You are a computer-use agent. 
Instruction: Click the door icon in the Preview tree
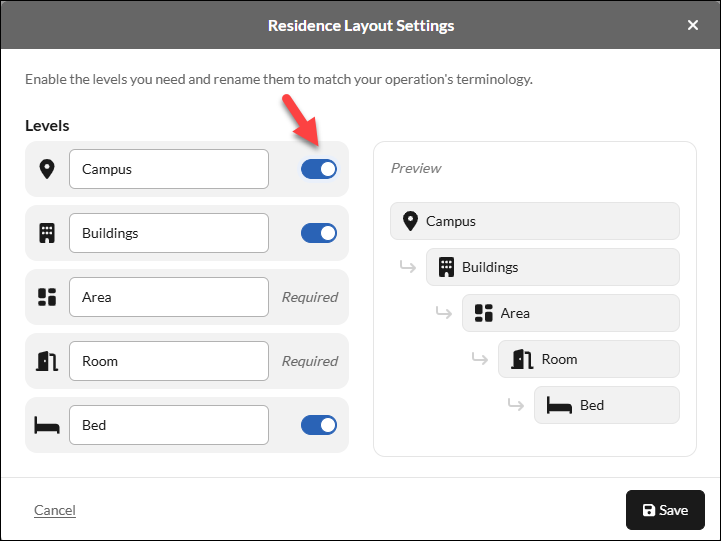coord(522,359)
